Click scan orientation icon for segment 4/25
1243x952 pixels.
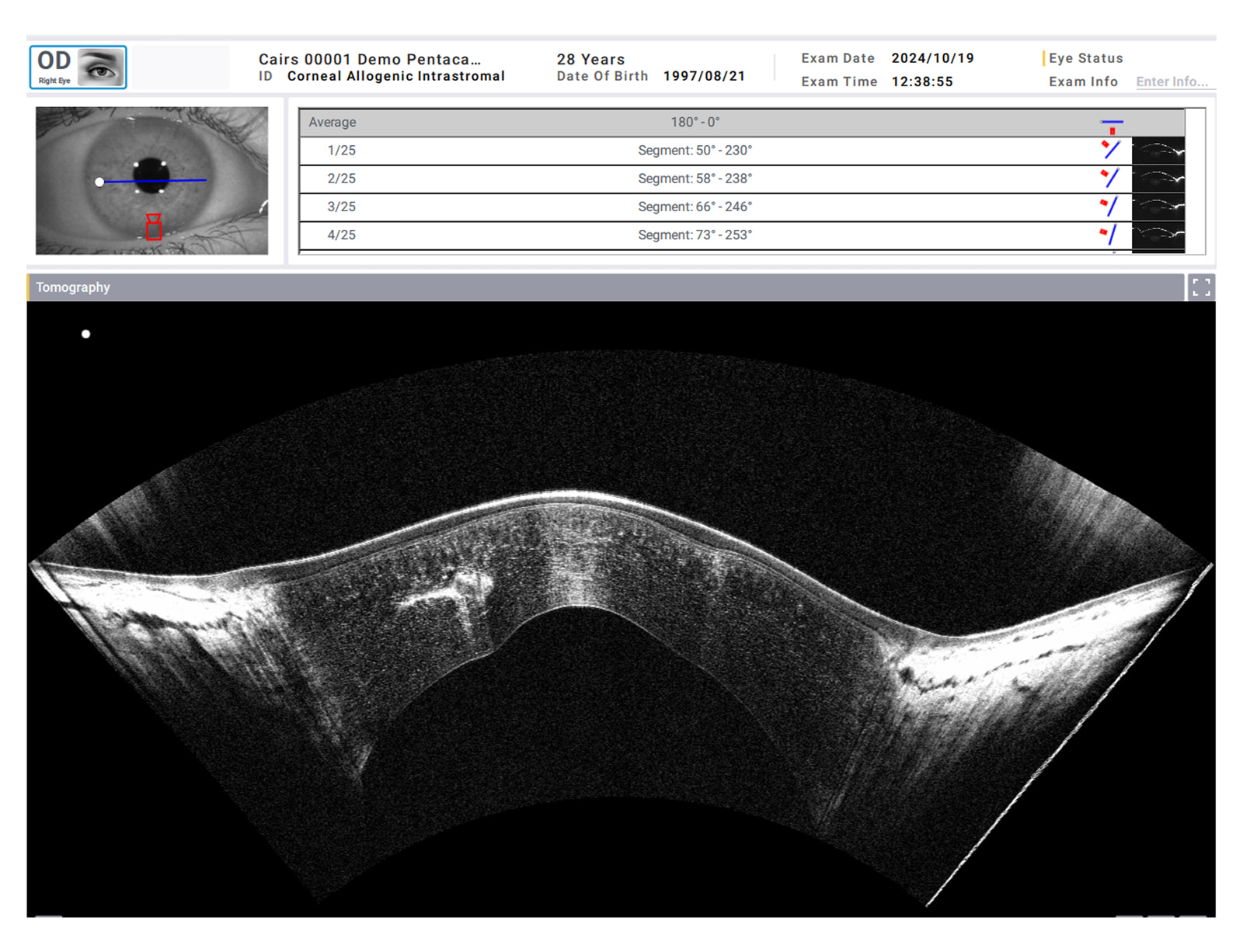click(x=1111, y=234)
